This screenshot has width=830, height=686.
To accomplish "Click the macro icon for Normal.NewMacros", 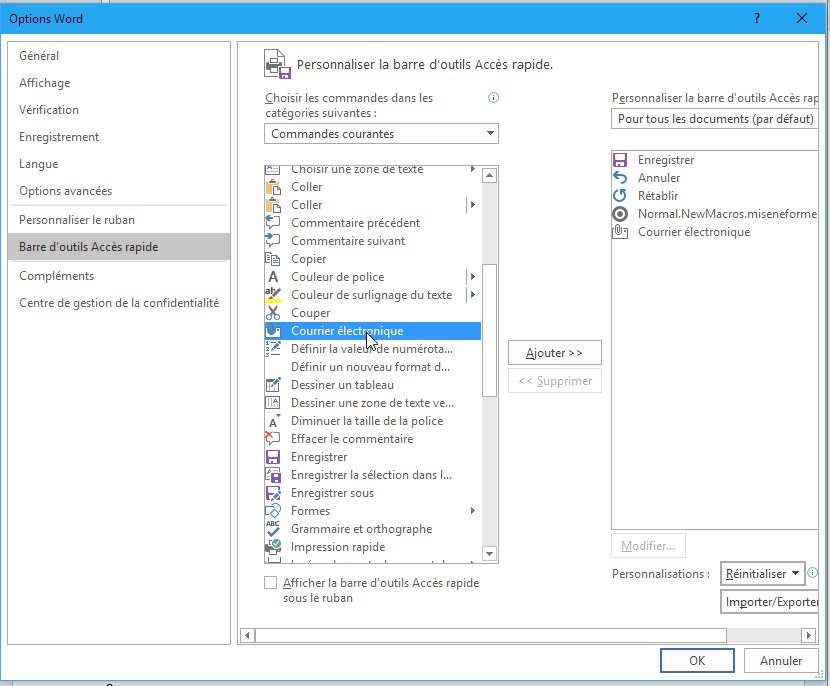I will [x=620, y=214].
